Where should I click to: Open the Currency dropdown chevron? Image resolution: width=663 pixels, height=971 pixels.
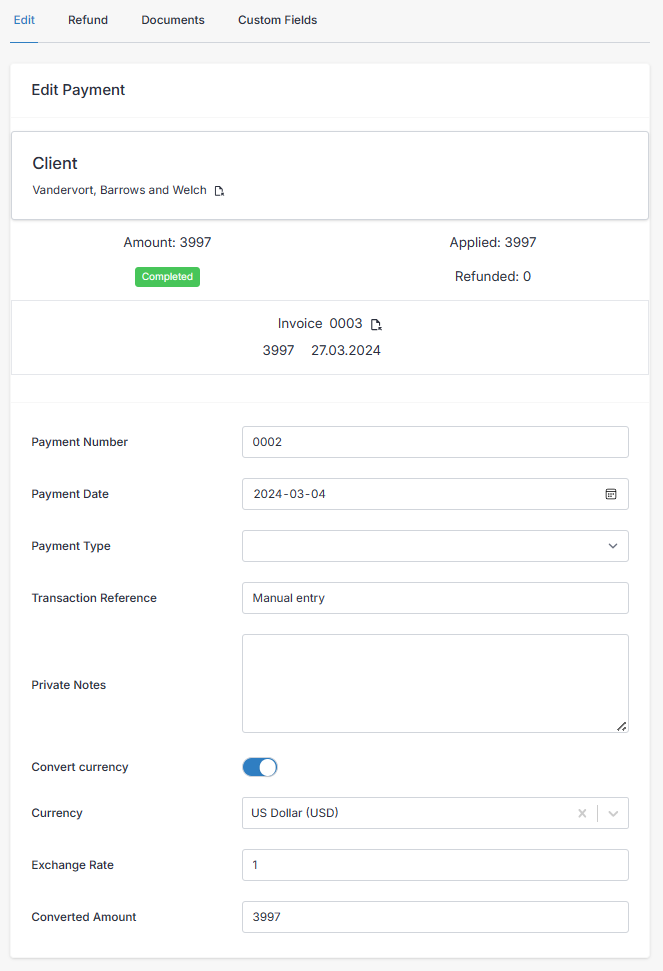coord(613,813)
